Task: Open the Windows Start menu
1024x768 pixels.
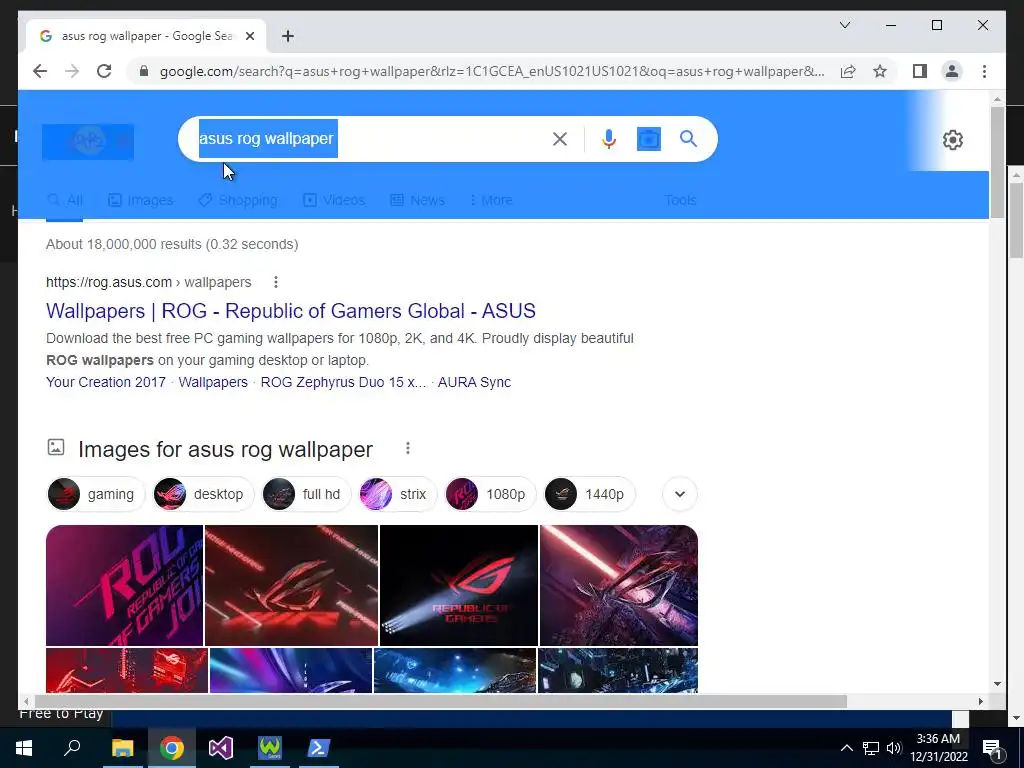Action: click(24, 748)
